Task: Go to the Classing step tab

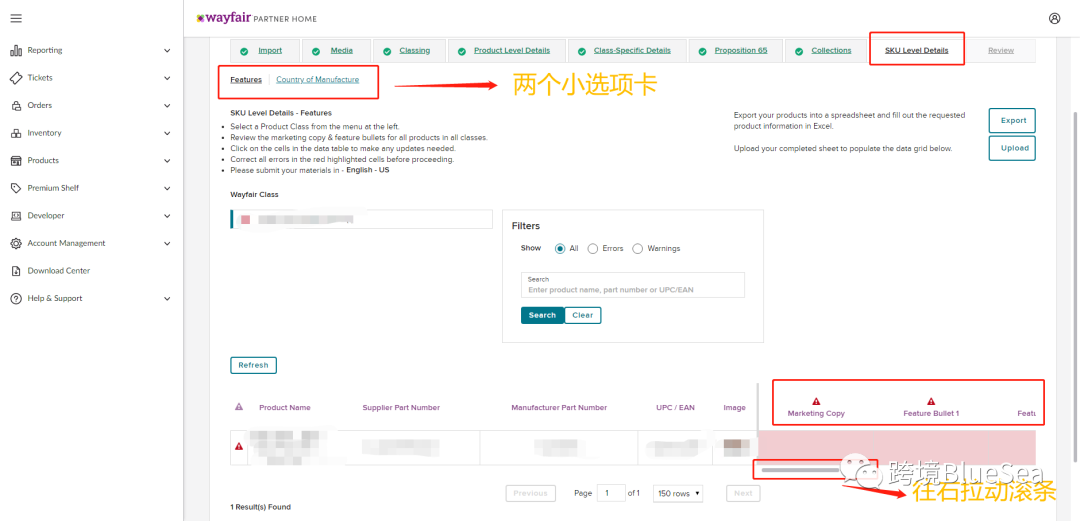Action: point(415,50)
